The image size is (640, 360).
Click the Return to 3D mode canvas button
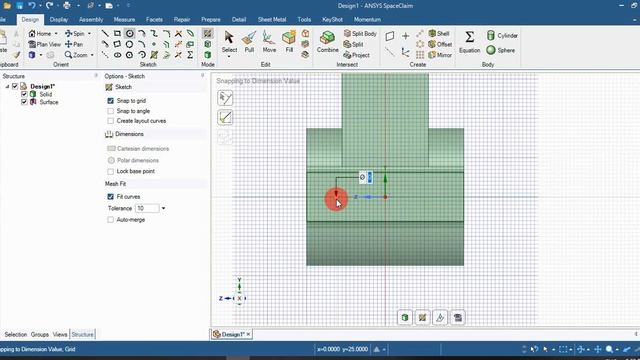405,318
